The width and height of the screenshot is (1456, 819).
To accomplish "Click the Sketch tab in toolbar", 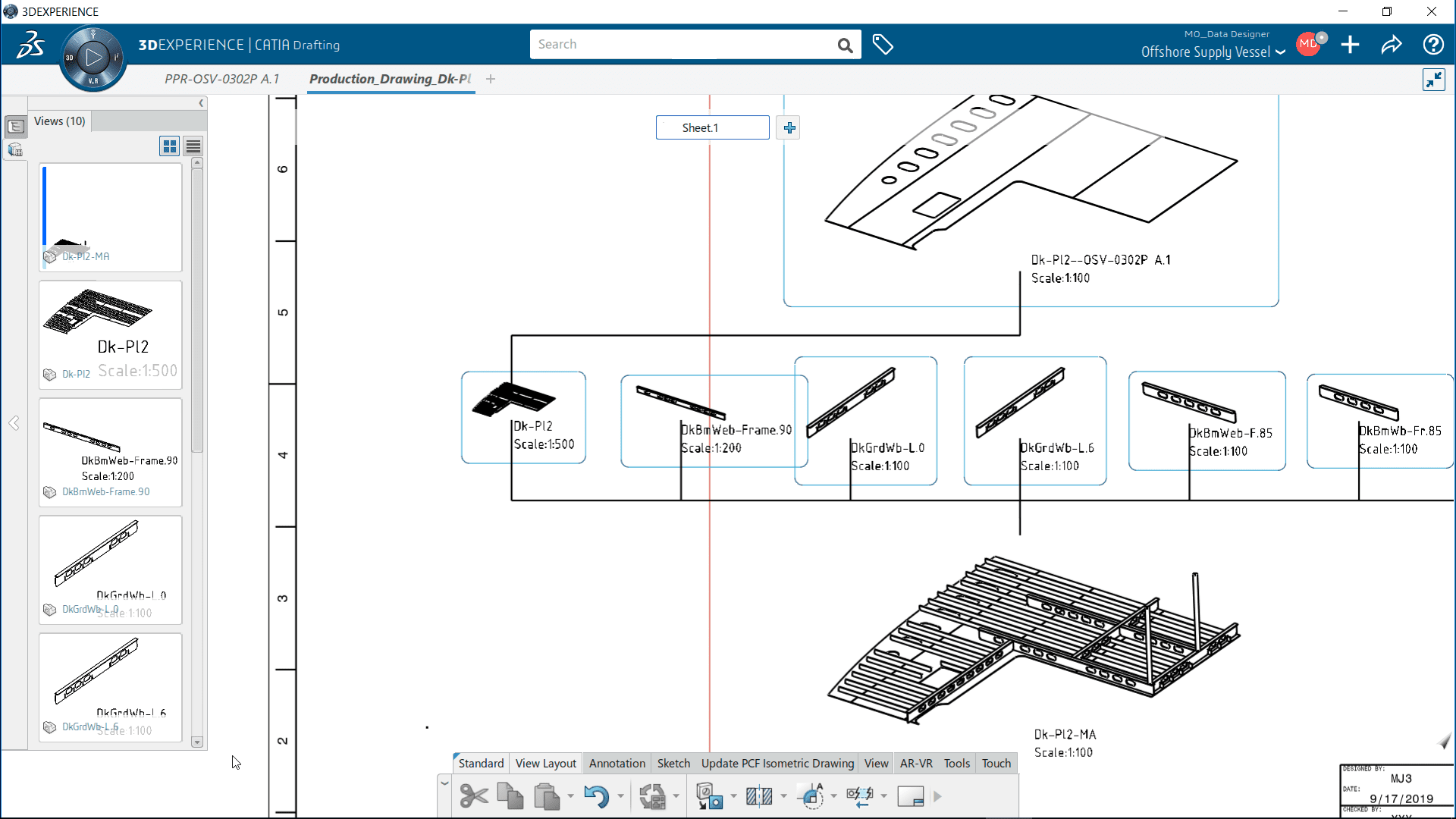I will coord(673,763).
